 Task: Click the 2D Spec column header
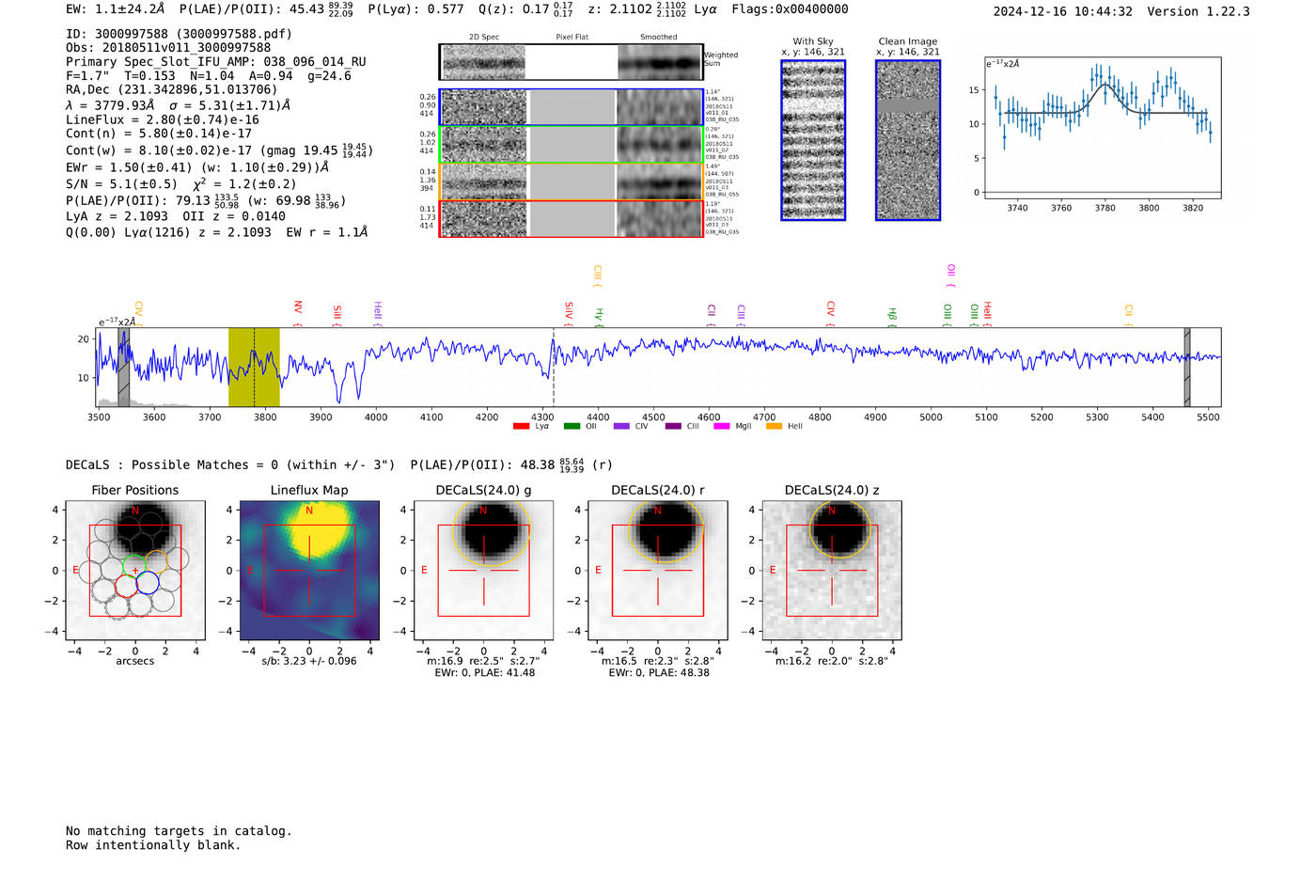484,38
